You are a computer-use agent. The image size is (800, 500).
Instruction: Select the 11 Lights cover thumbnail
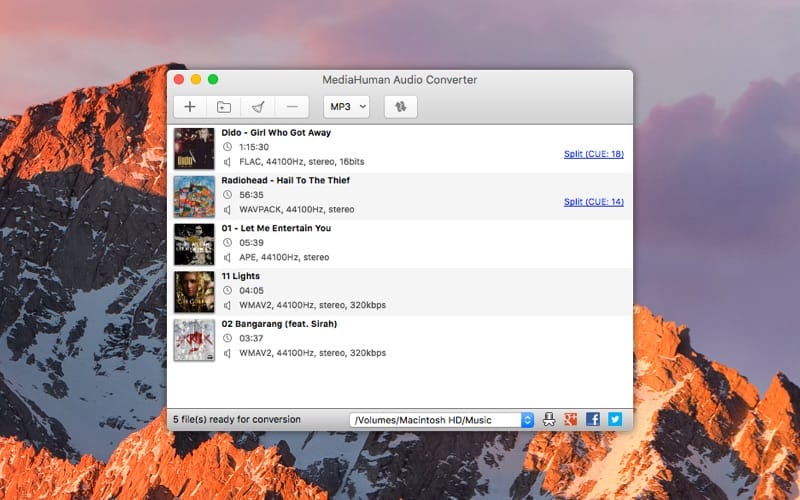point(194,292)
